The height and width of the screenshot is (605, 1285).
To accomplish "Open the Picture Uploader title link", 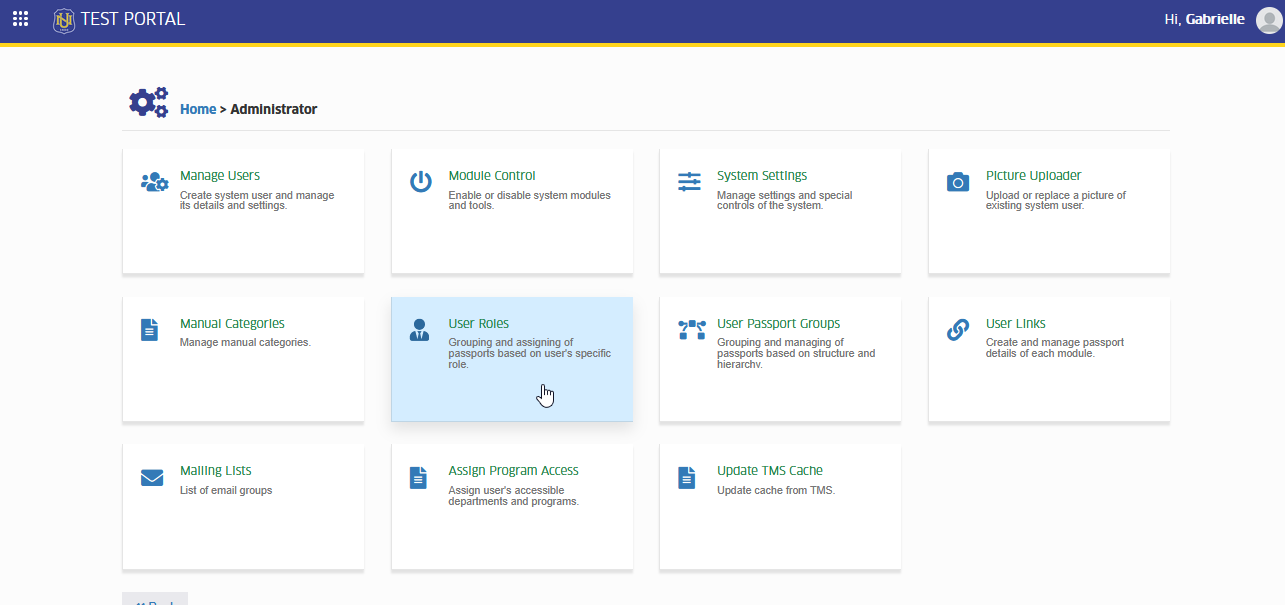I will pos(1034,175).
